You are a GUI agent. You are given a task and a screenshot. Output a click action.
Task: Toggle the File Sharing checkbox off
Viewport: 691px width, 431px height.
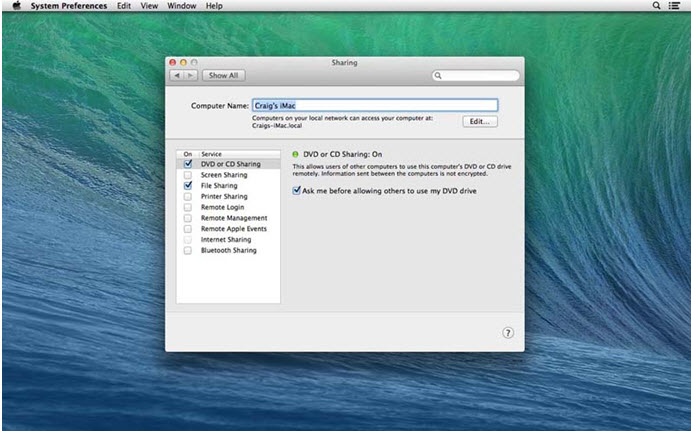tap(187, 186)
